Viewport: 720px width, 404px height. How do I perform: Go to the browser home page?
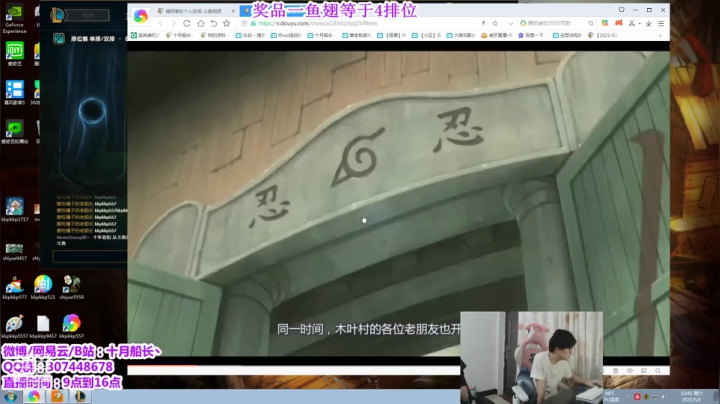[201, 23]
